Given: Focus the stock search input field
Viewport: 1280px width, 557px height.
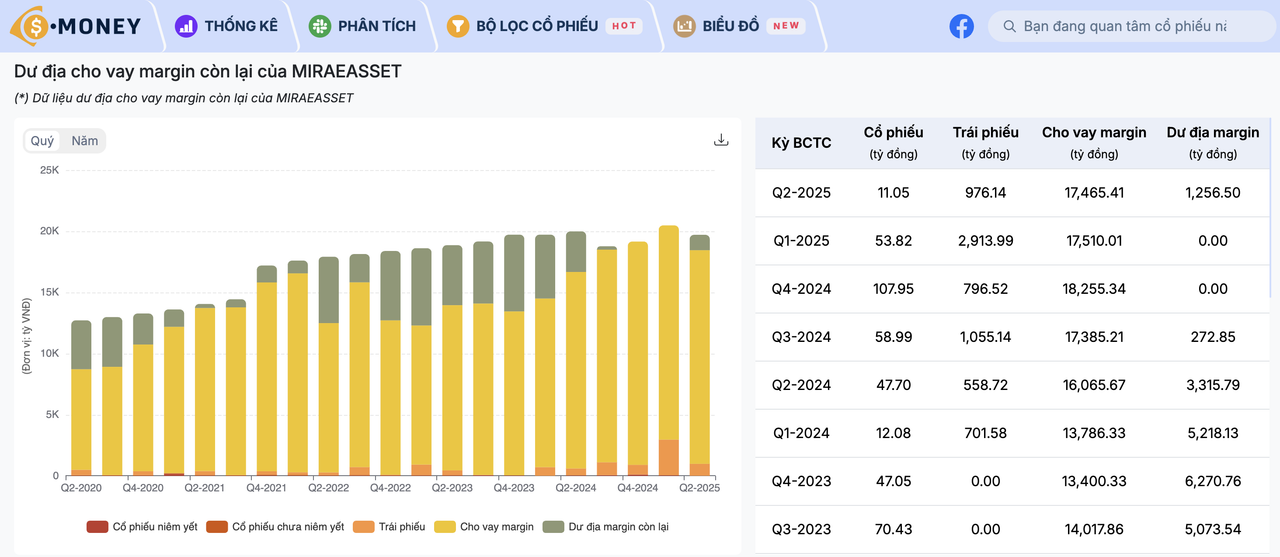Looking at the screenshot, I should [1132, 26].
